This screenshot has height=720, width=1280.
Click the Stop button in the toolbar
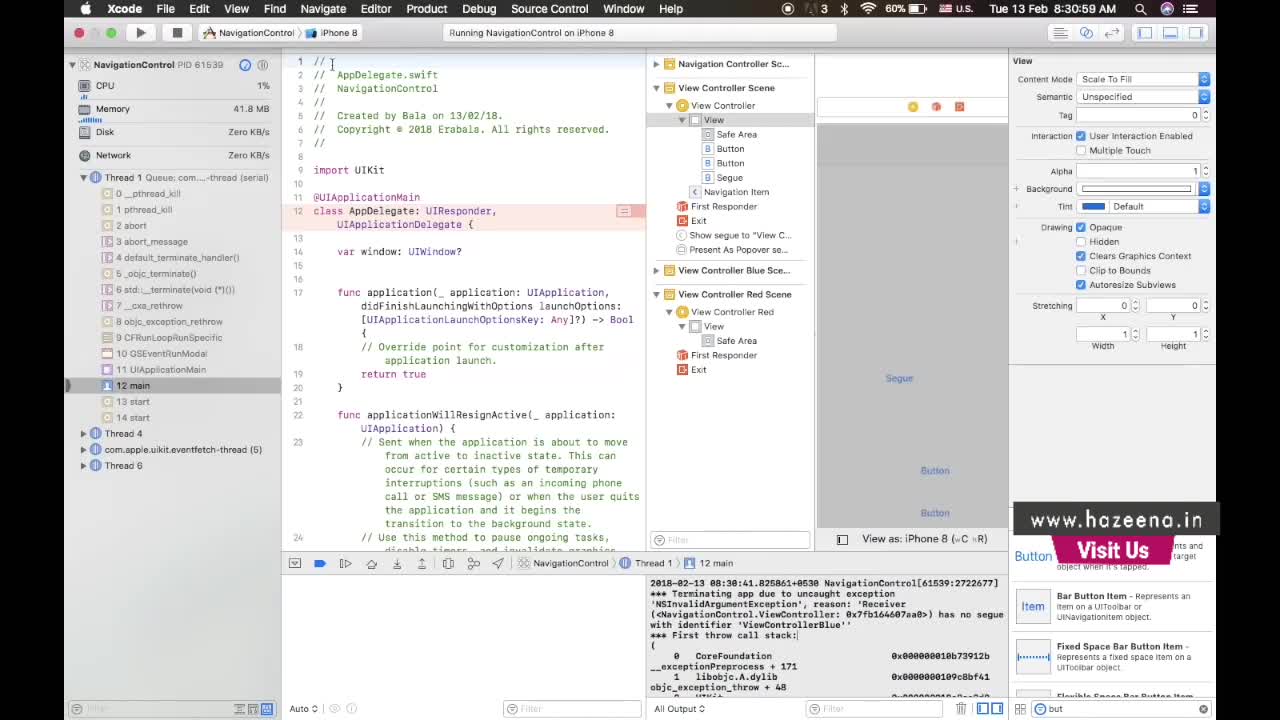point(177,33)
